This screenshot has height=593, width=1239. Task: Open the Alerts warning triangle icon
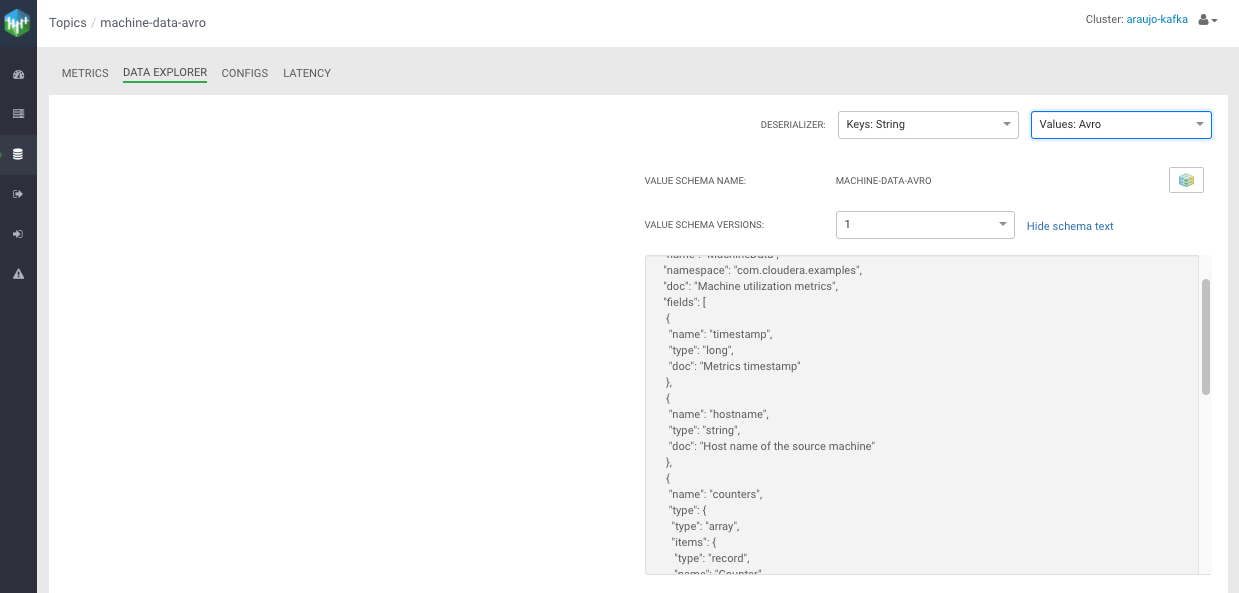18,274
